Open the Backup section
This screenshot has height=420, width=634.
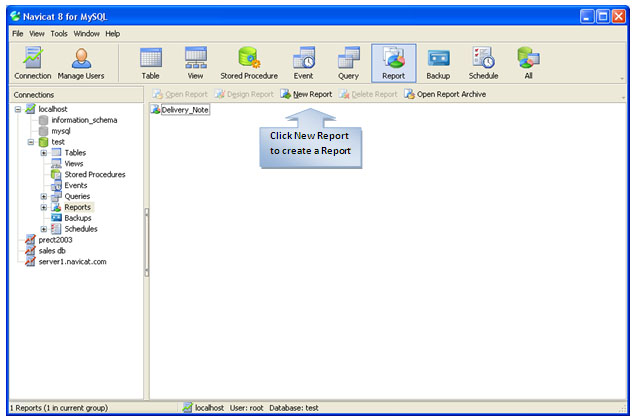(x=438, y=63)
